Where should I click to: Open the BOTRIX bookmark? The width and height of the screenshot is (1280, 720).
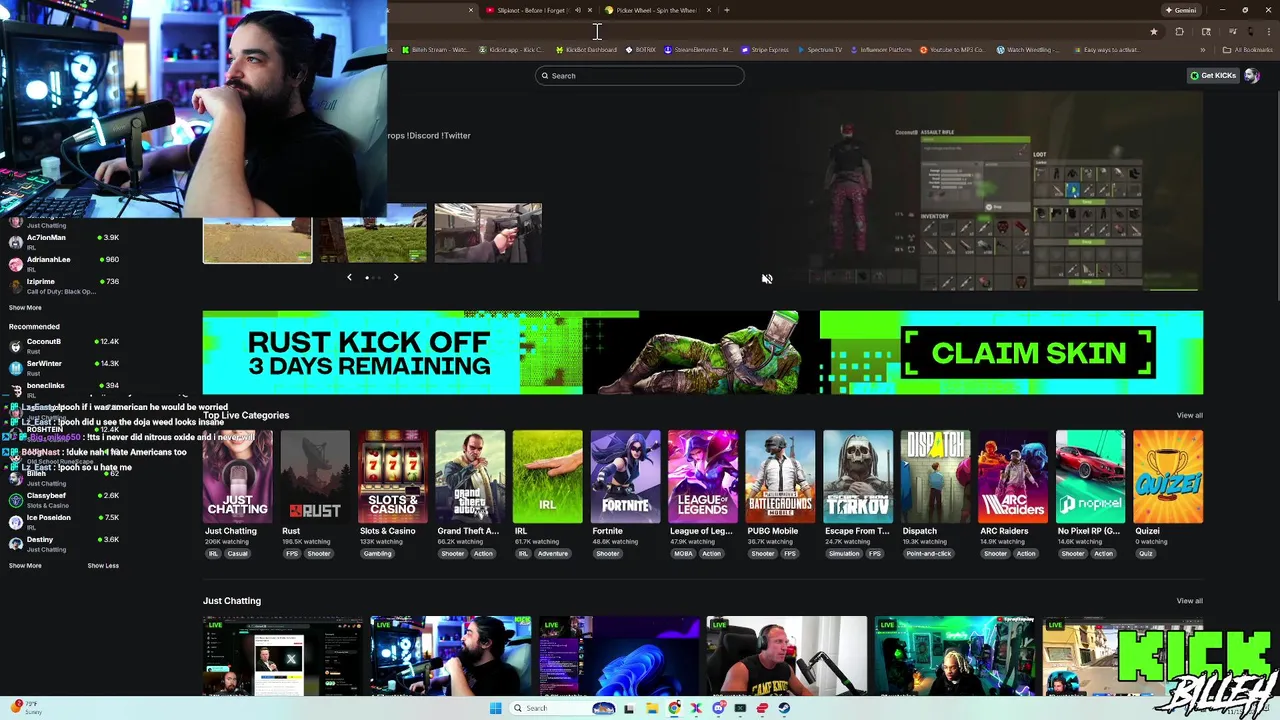point(641,50)
